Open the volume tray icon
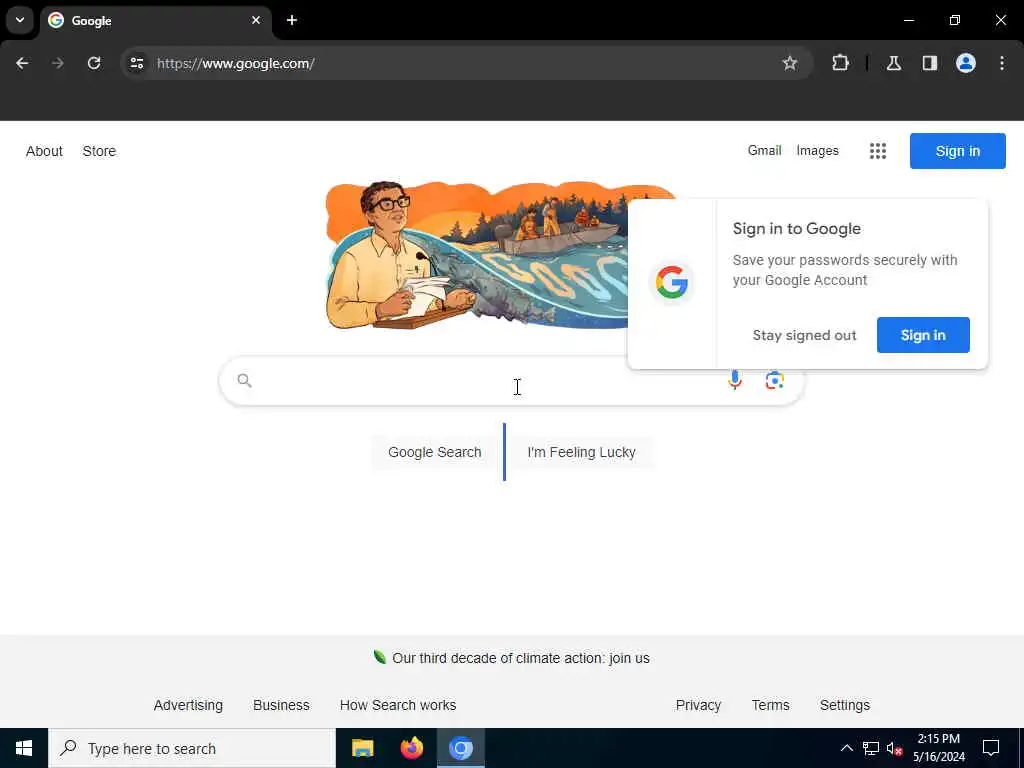The height and width of the screenshot is (768, 1024). pyautogui.click(x=894, y=748)
